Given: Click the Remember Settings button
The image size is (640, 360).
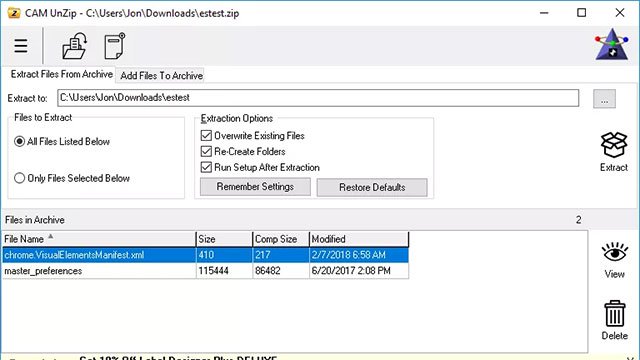Looking at the screenshot, I should coord(255,187).
